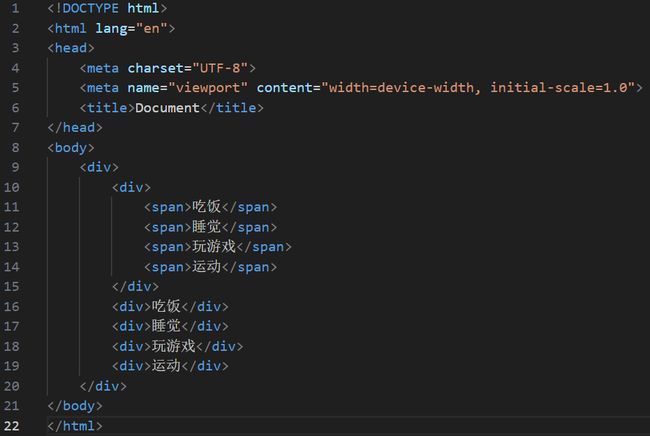Click the opening head tag
This screenshot has height=436, width=650.
pos(71,48)
